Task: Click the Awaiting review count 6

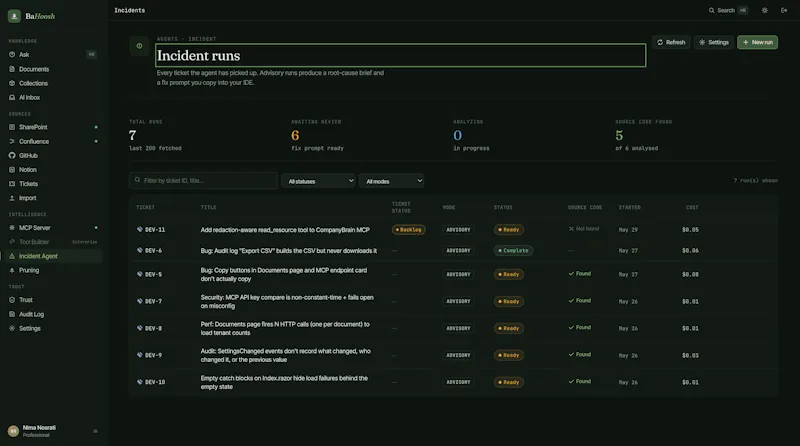Action: tap(295, 135)
